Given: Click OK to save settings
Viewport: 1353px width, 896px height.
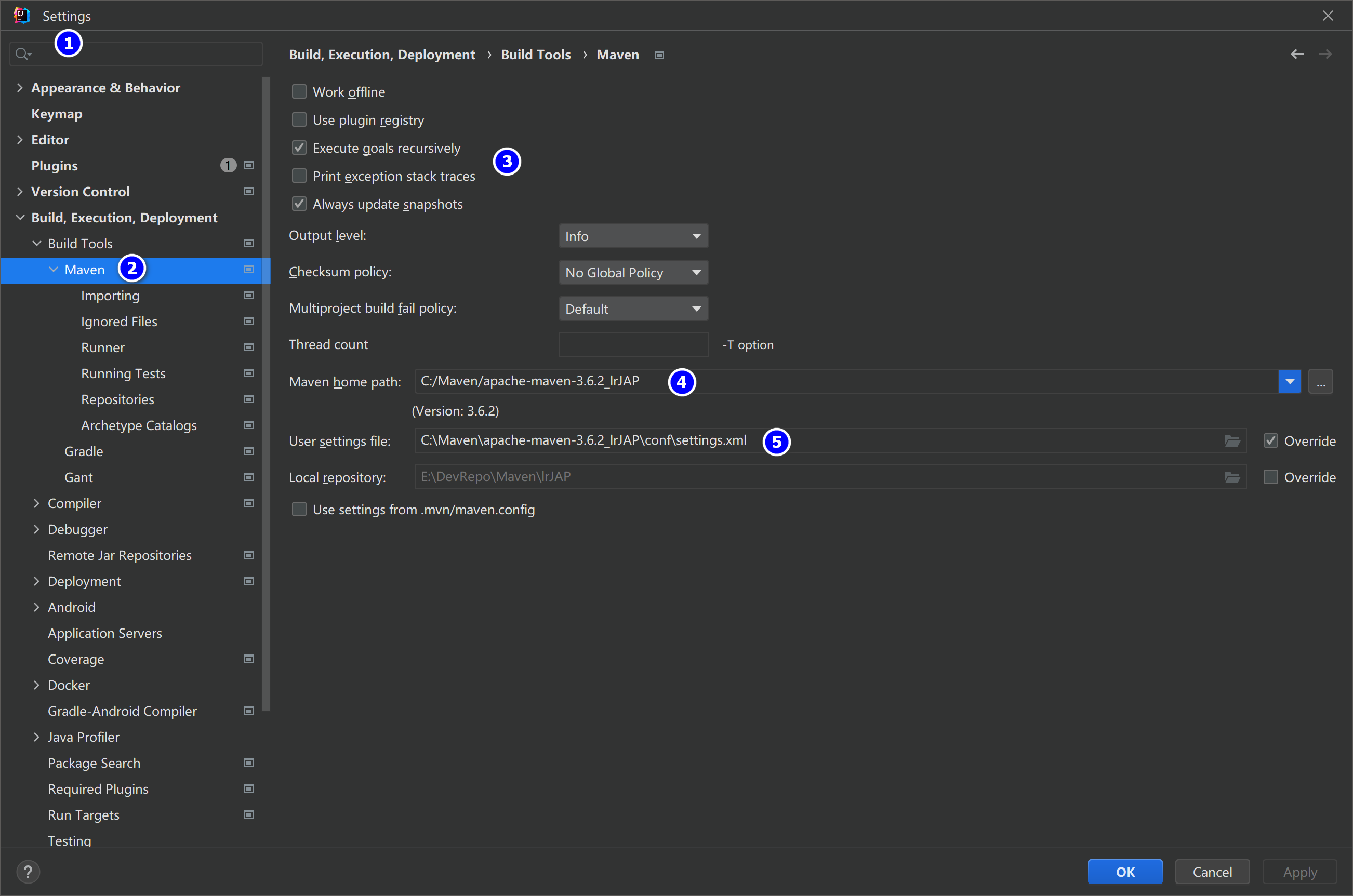Looking at the screenshot, I should pyautogui.click(x=1125, y=872).
